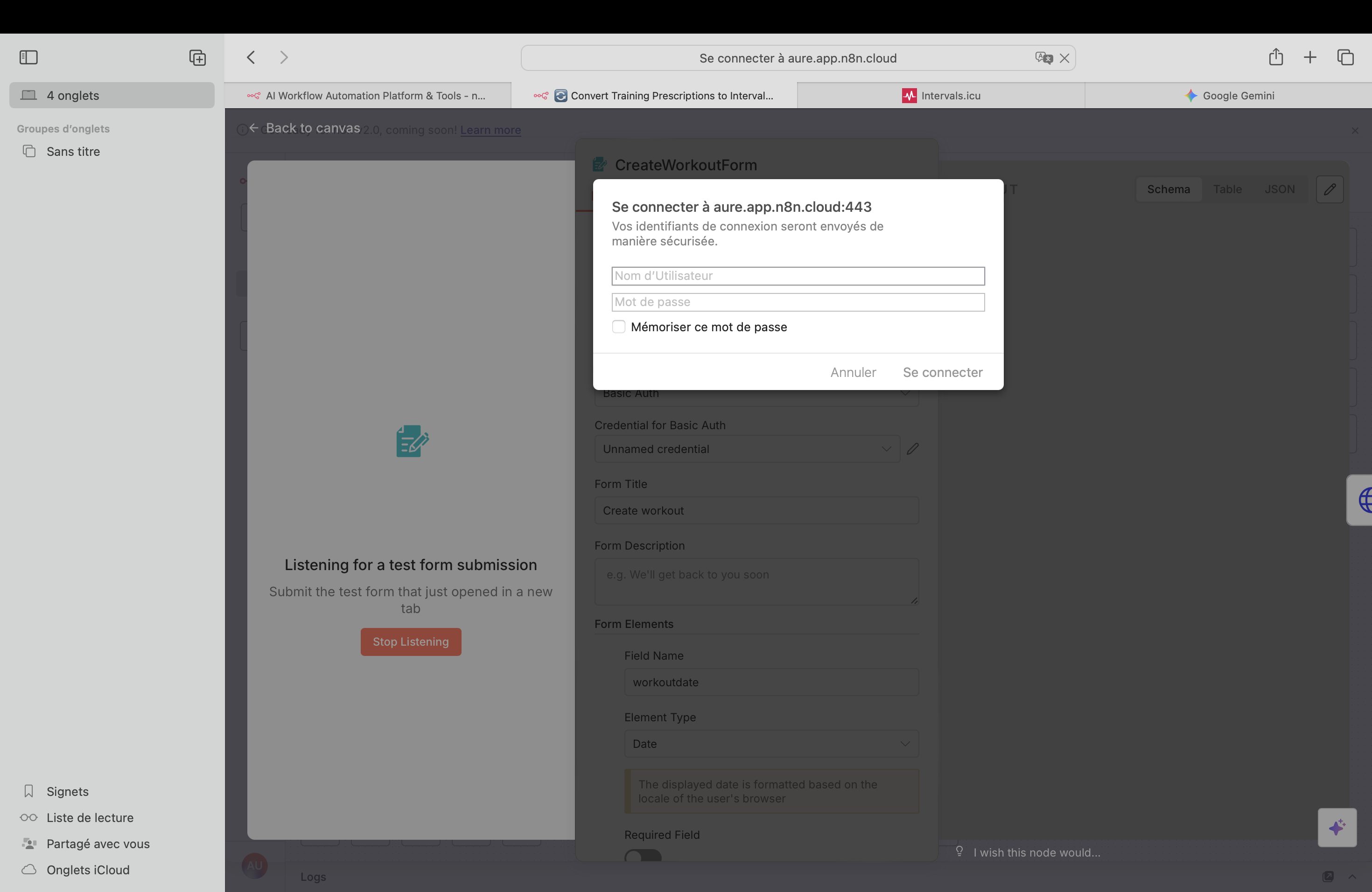Click the Share icon in Safari toolbar
Image resolution: width=1372 pixels, height=892 pixels.
[x=1275, y=58]
